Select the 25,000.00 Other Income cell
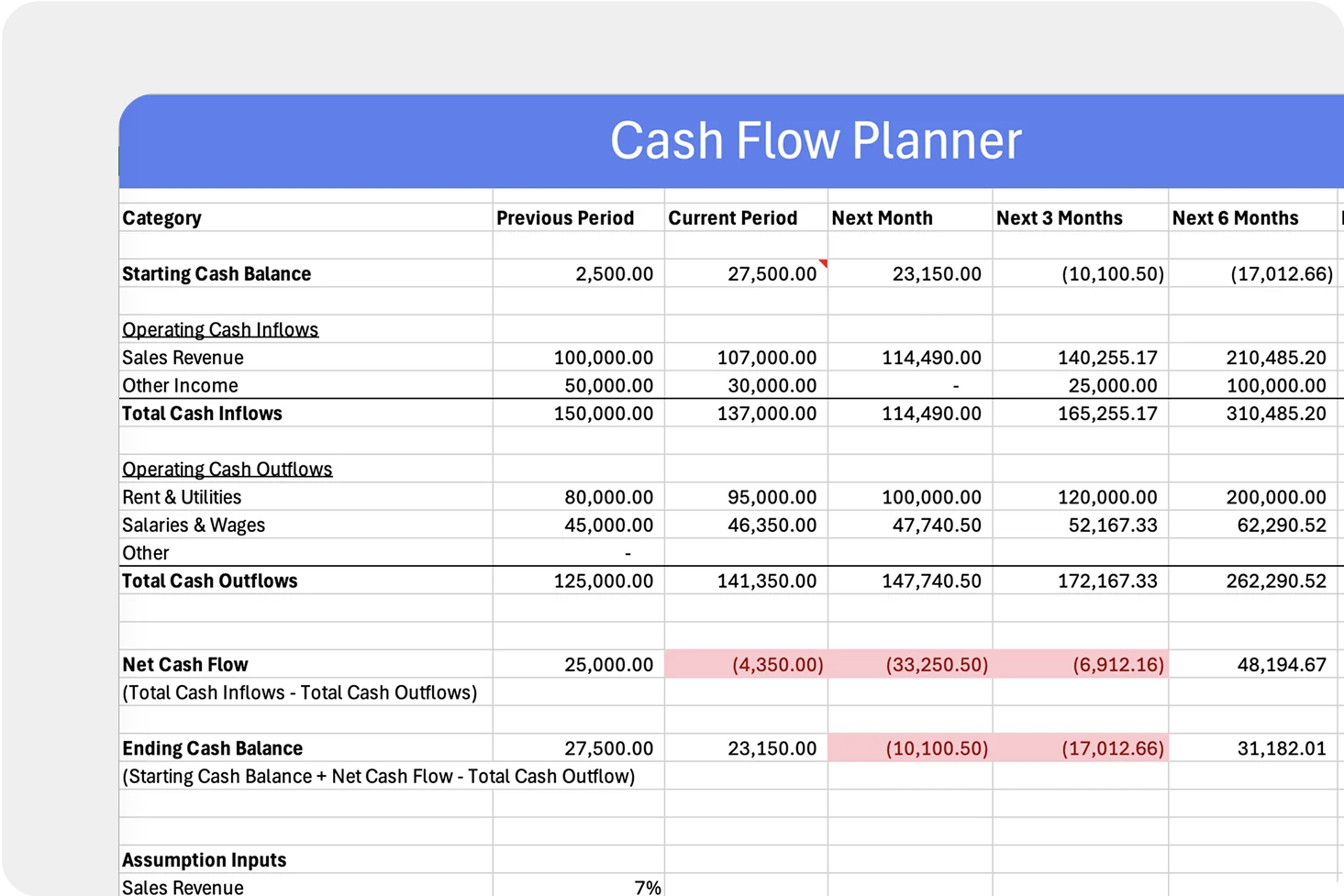1344x896 pixels. [x=1080, y=385]
